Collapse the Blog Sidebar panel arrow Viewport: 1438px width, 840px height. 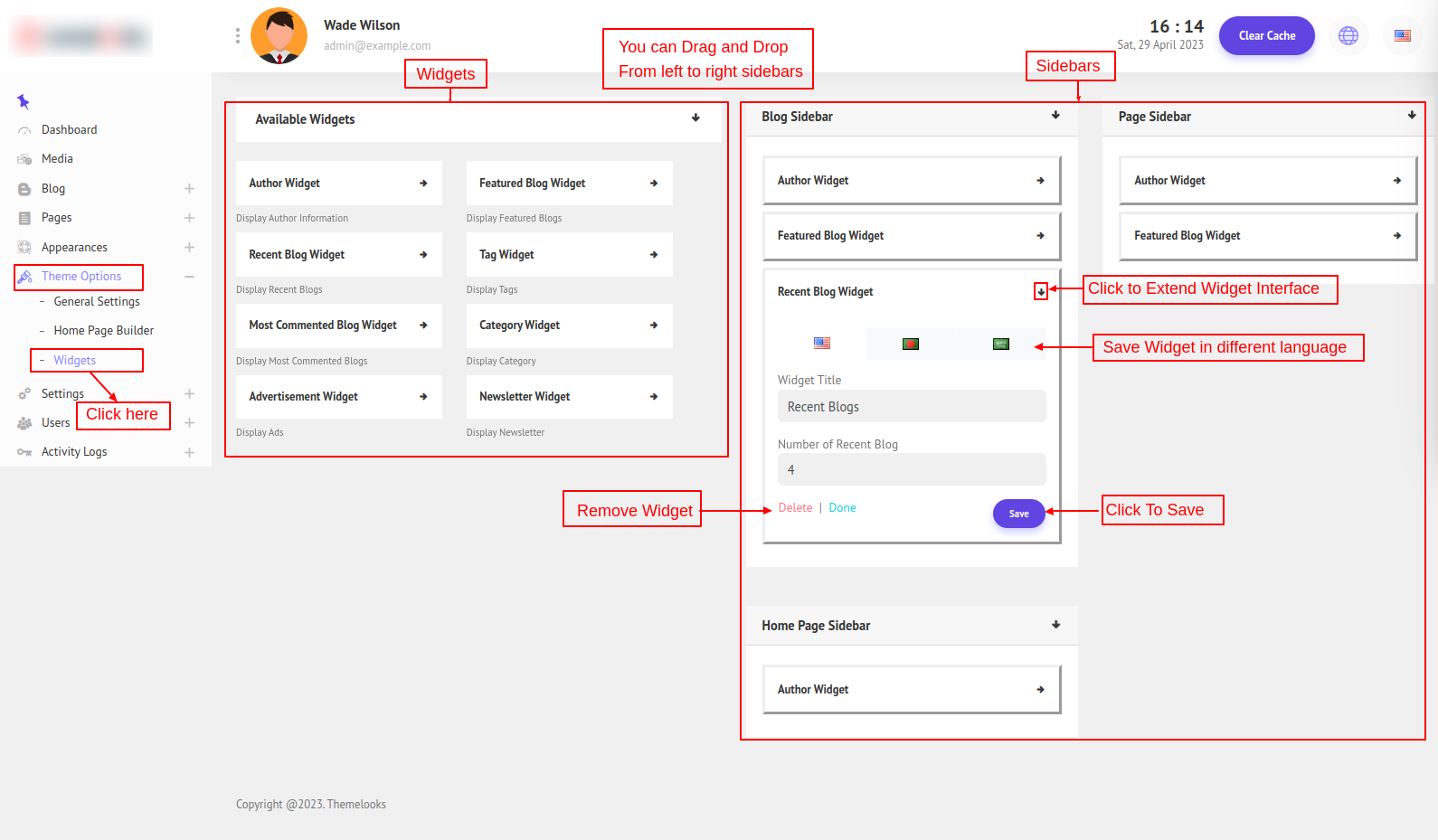pos(1055,116)
